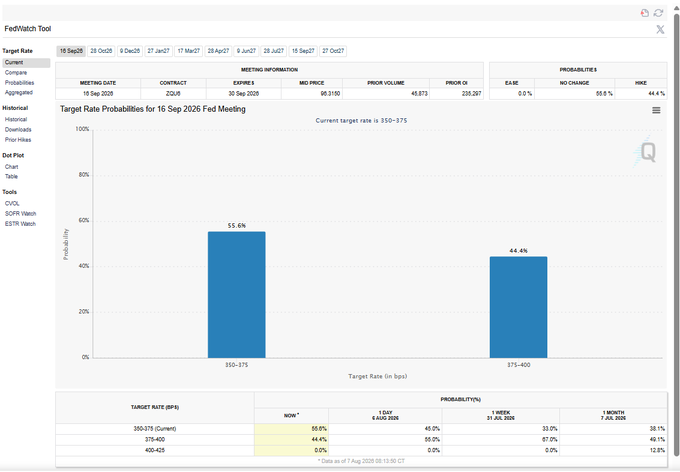
Task: Click the 375-400 table row label
Action: pyautogui.click(x=155, y=439)
